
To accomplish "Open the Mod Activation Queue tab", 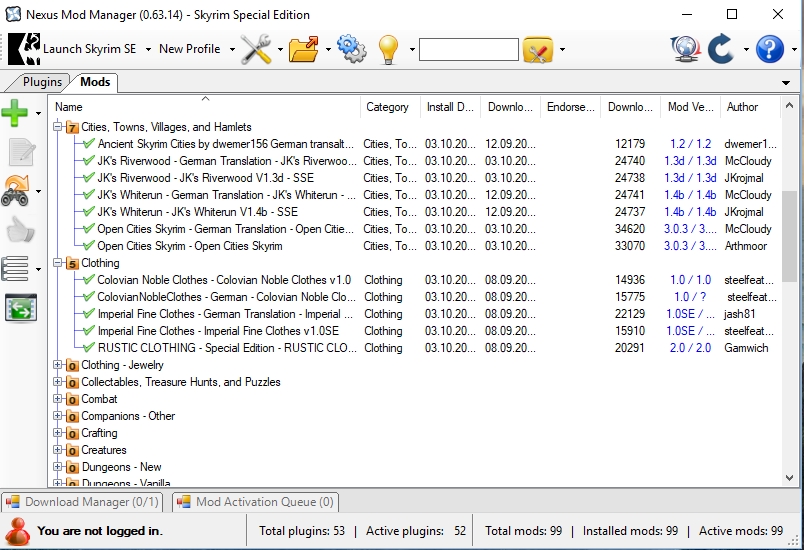I will [x=256, y=502].
